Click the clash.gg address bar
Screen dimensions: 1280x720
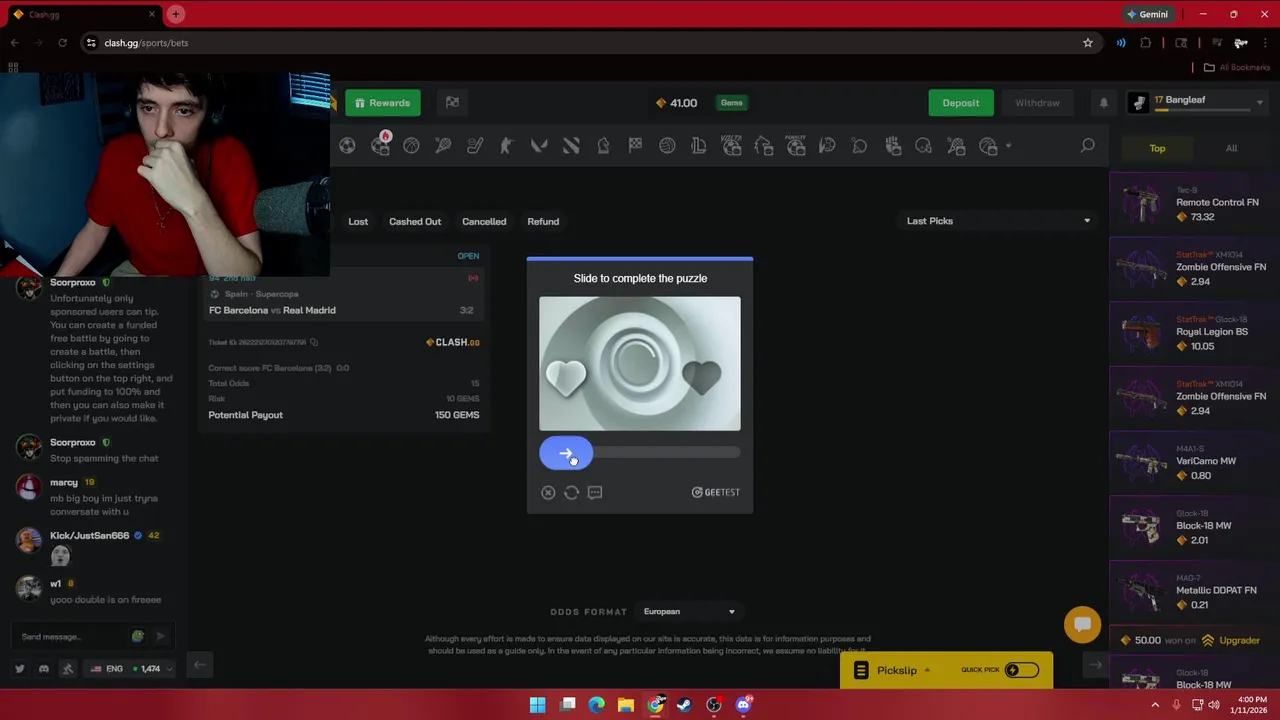click(590, 43)
